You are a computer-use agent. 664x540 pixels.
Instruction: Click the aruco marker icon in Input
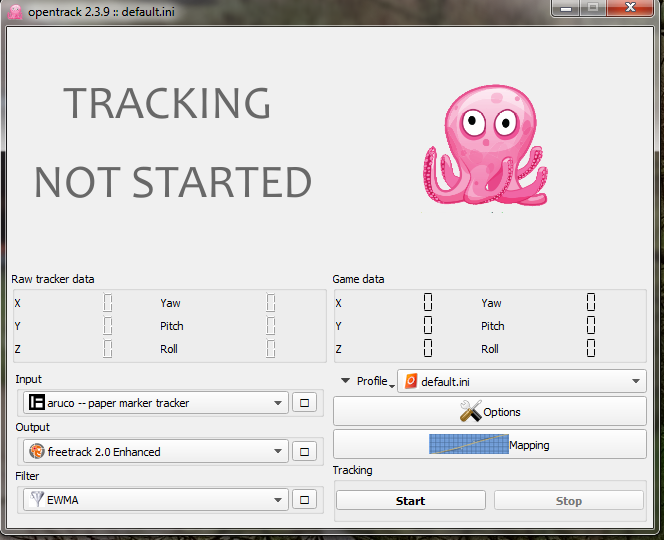pos(36,402)
